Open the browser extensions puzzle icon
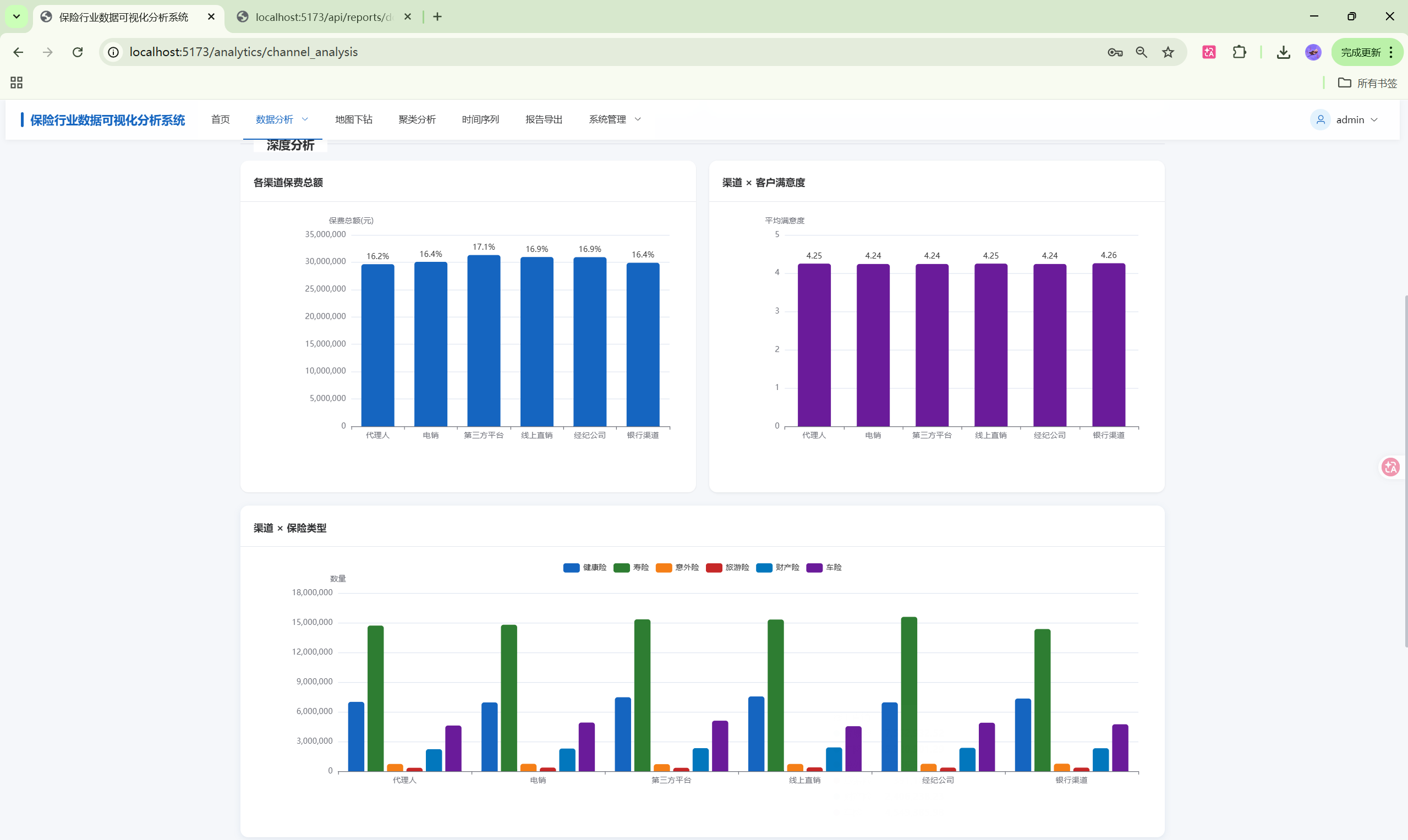Viewport: 1408px width, 840px height. pyautogui.click(x=1239, y=52)
